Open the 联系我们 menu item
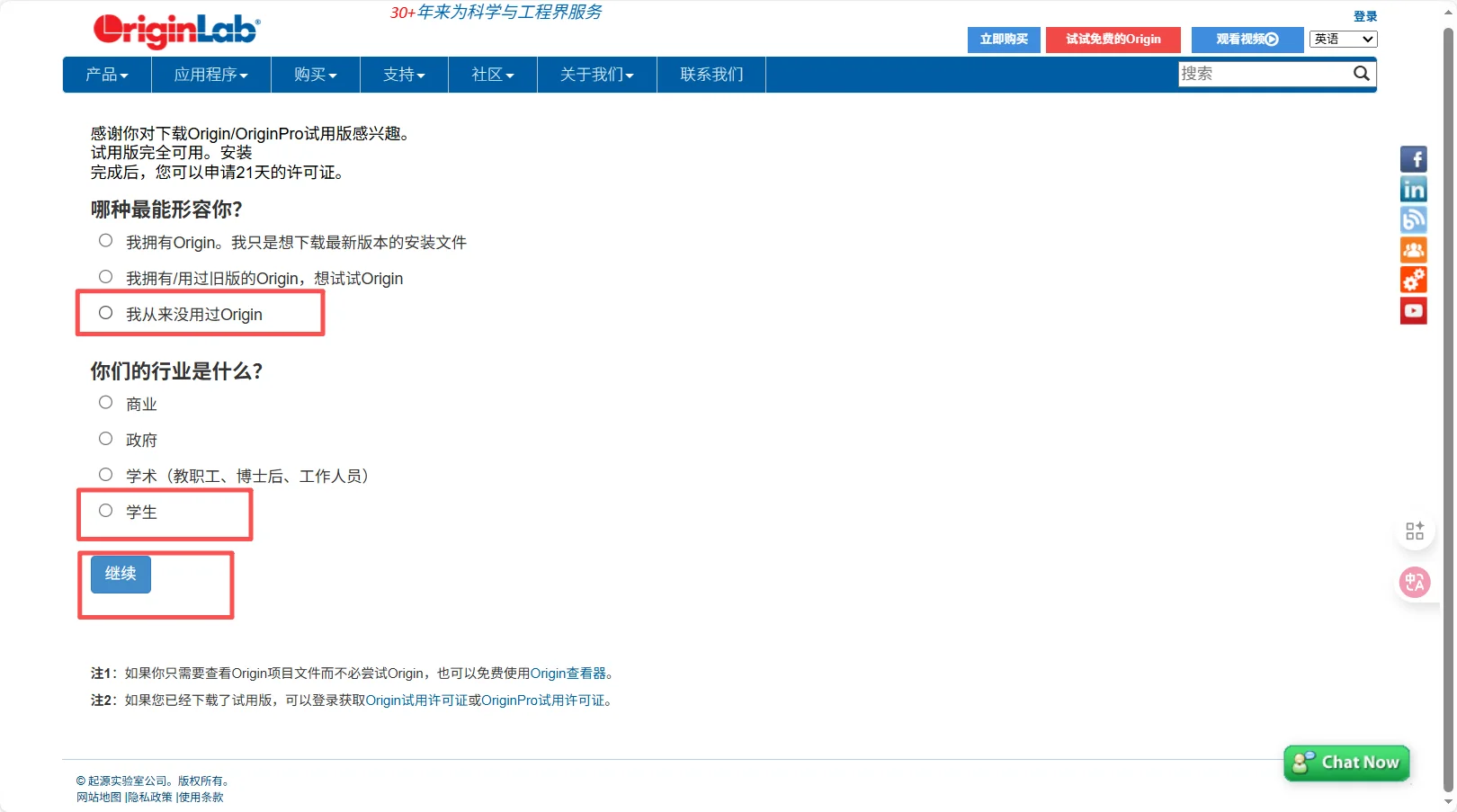This screenshot has height=812, width=1457. tap(711, 75)
